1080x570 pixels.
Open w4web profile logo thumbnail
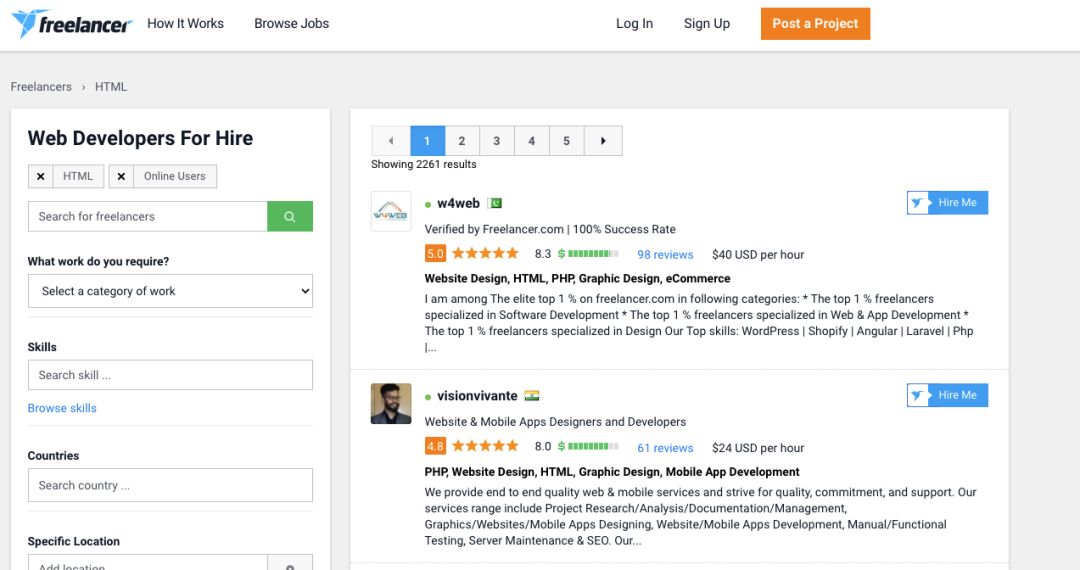point(391,211)
